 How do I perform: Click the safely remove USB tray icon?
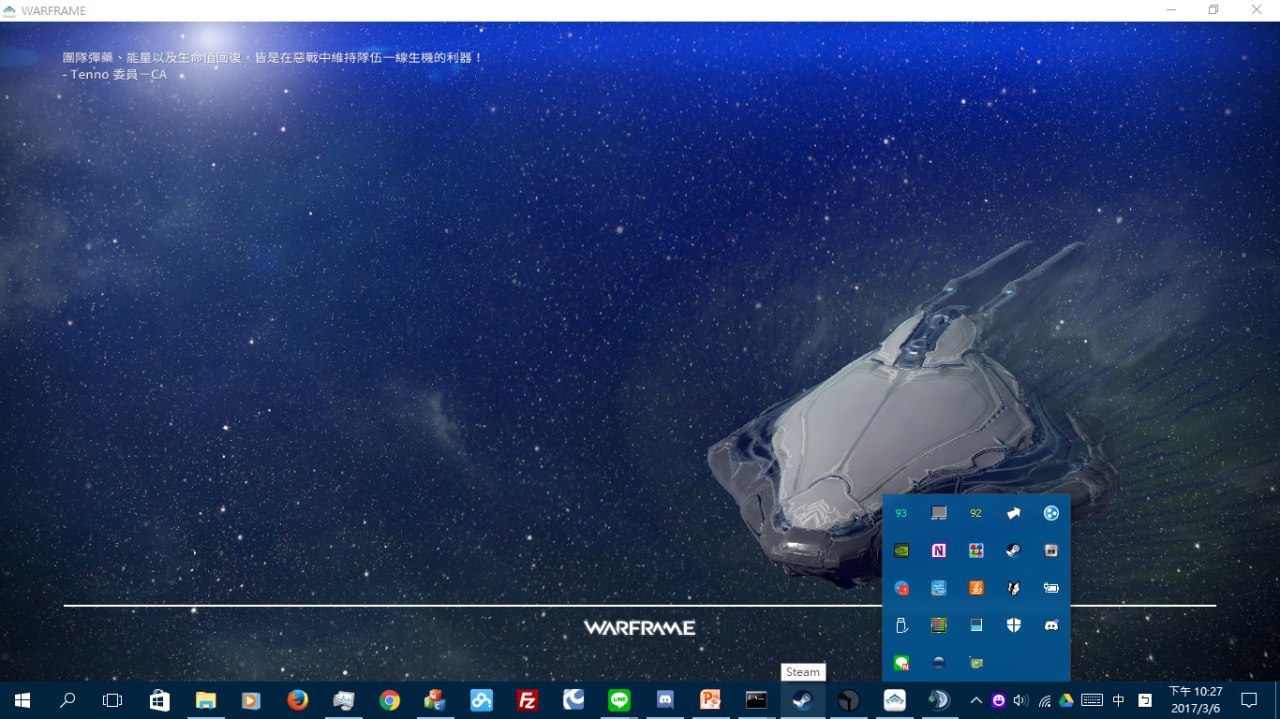point(901,625)
